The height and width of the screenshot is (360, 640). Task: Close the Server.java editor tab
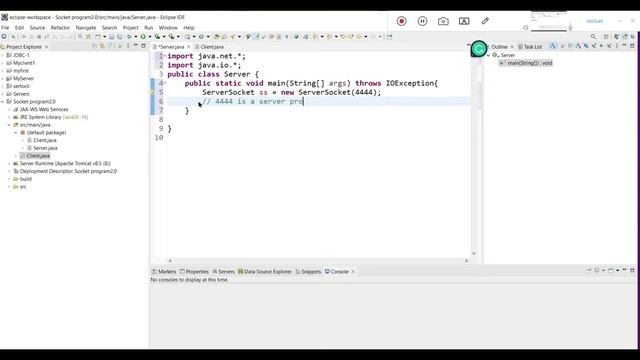tap(189, 47)
